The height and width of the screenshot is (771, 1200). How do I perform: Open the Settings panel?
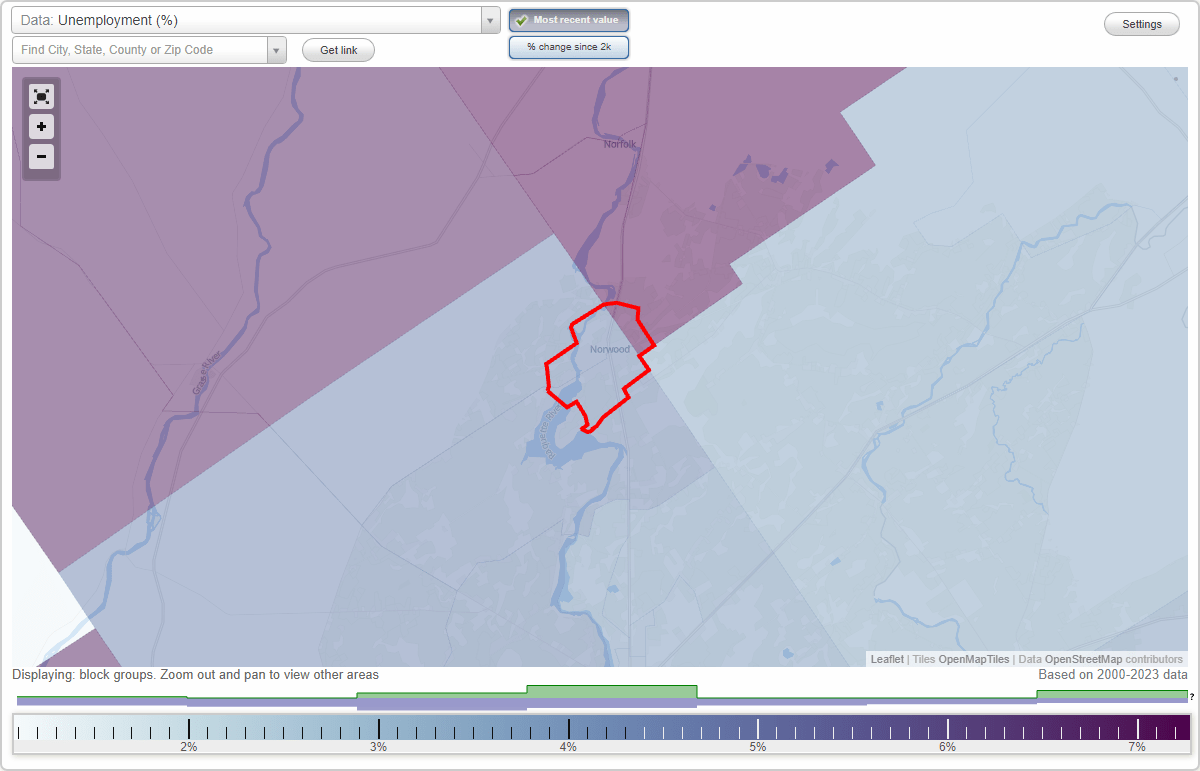click(x=1141, y=23)
